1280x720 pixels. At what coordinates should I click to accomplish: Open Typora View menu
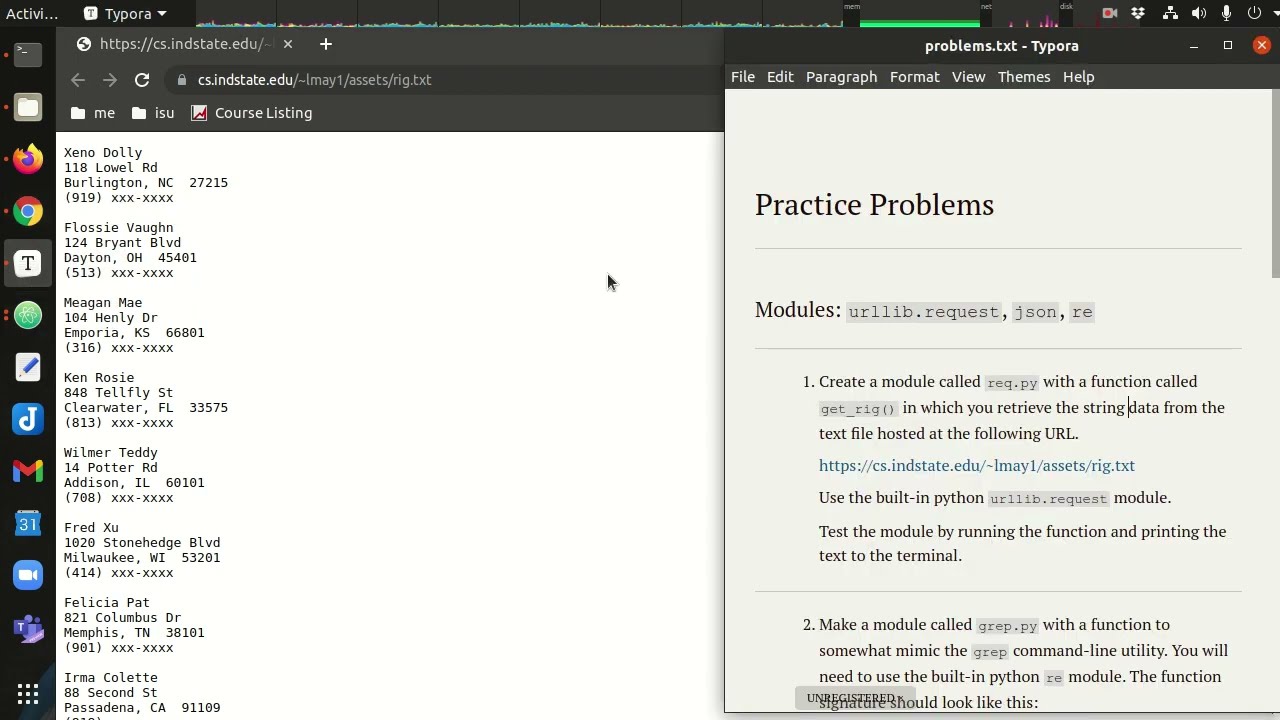[x=968, y=77]
